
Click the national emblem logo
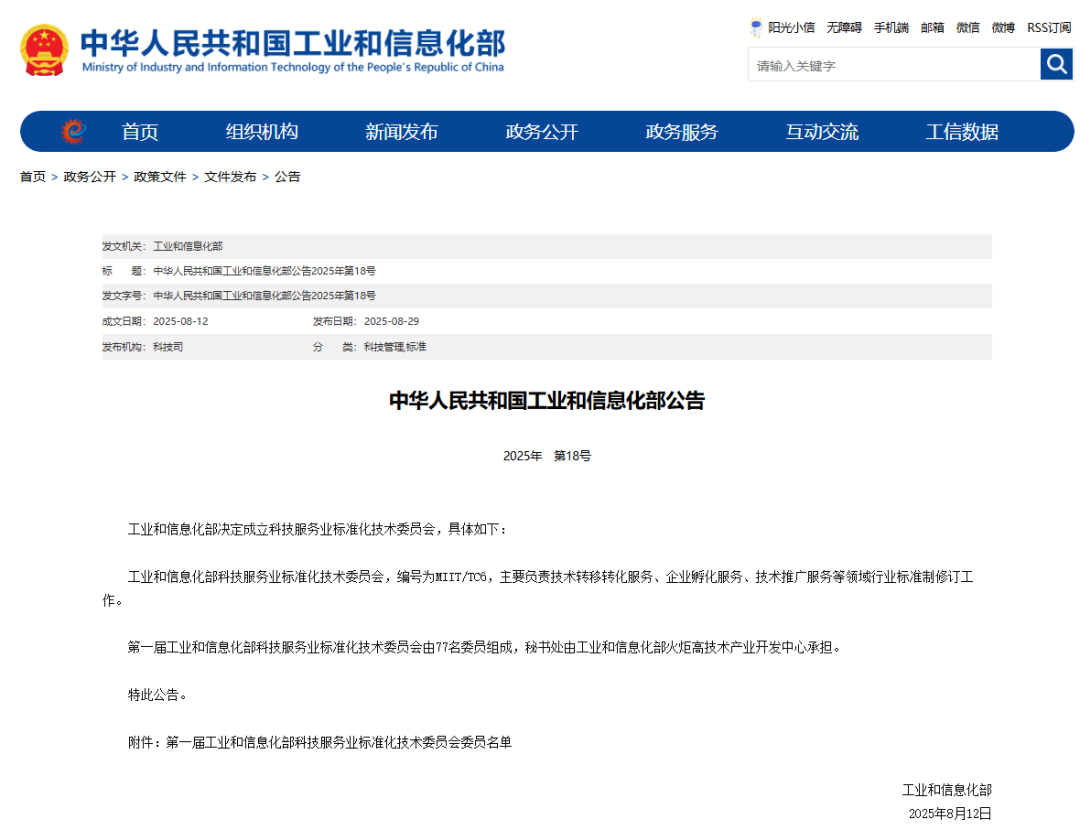coord(44,50)
